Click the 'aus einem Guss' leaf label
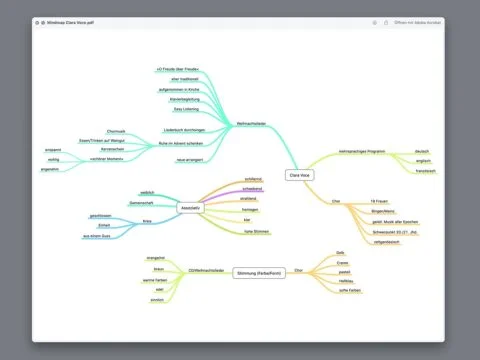This screenshot has width=480, height=360. (x=97, y=236)
